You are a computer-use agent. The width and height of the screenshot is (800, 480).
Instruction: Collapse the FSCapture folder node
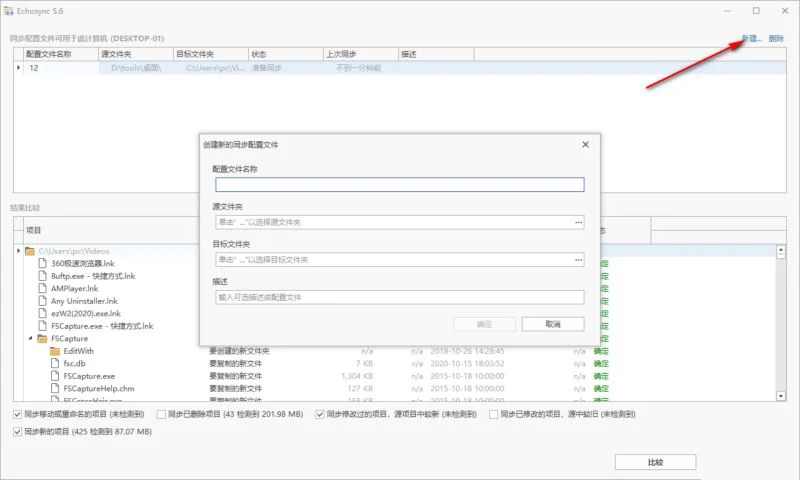(31, 338)
